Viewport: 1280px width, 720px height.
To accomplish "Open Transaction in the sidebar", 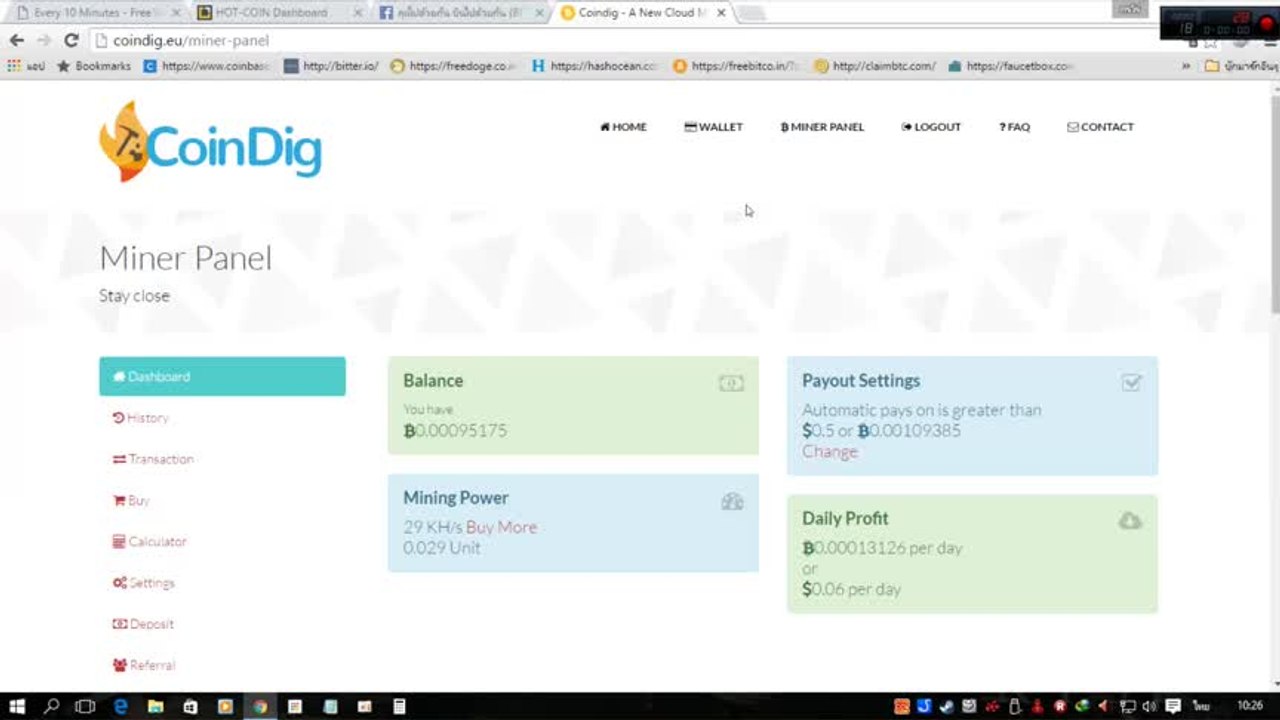I will pyautogui.click(x=153, y=459).
